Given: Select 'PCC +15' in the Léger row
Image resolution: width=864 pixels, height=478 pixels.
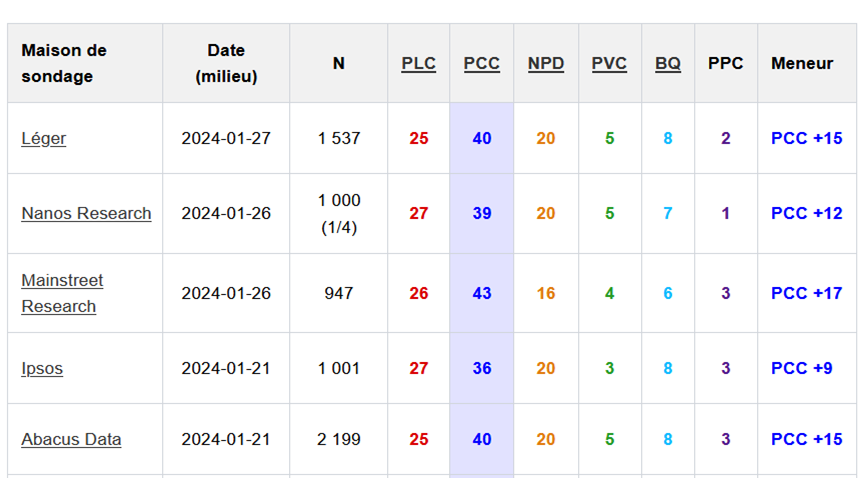Looking at the screenshot, I should (x=807, y=138).
